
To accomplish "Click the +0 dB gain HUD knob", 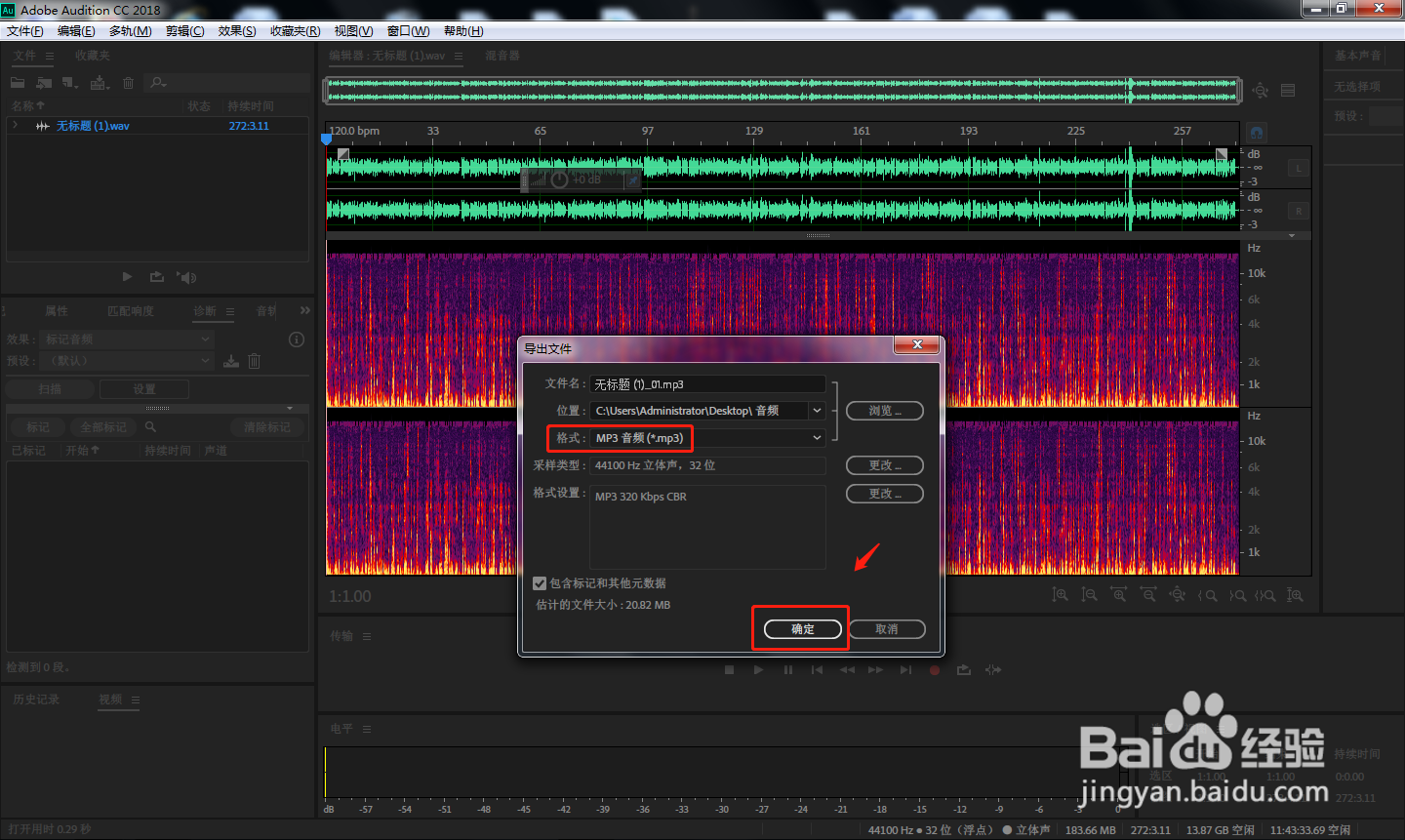I will pyautogui.click(x=559, y=180).
